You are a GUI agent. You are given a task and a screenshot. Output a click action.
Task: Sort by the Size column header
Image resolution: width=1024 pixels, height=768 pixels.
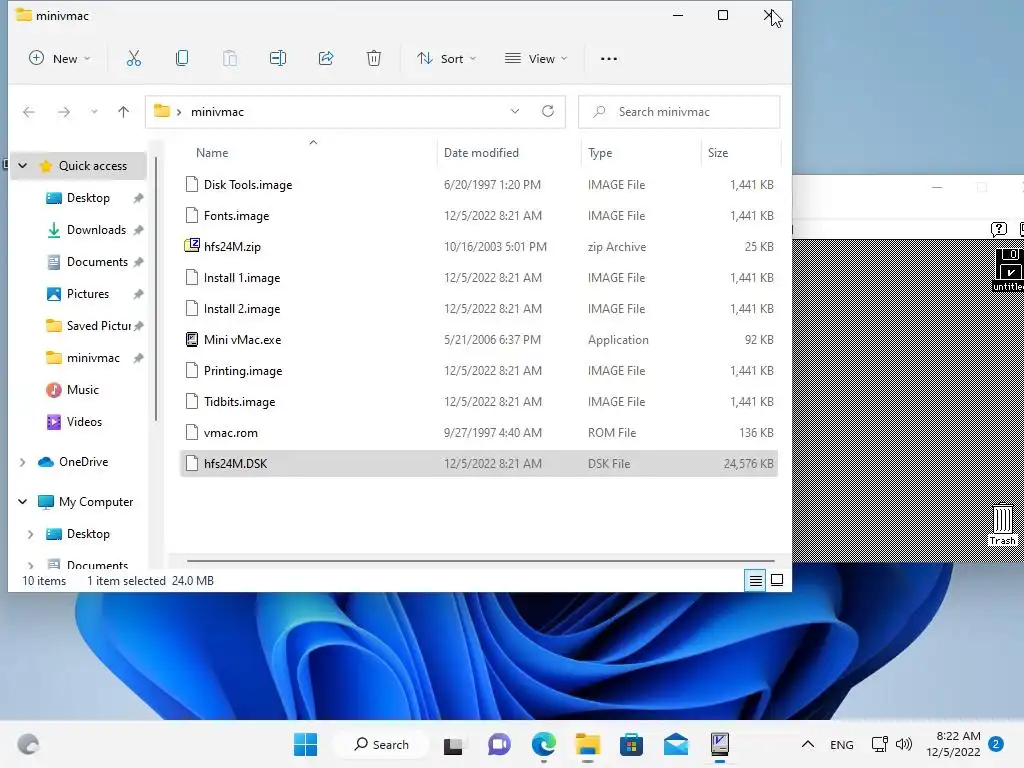coord(718,153)
